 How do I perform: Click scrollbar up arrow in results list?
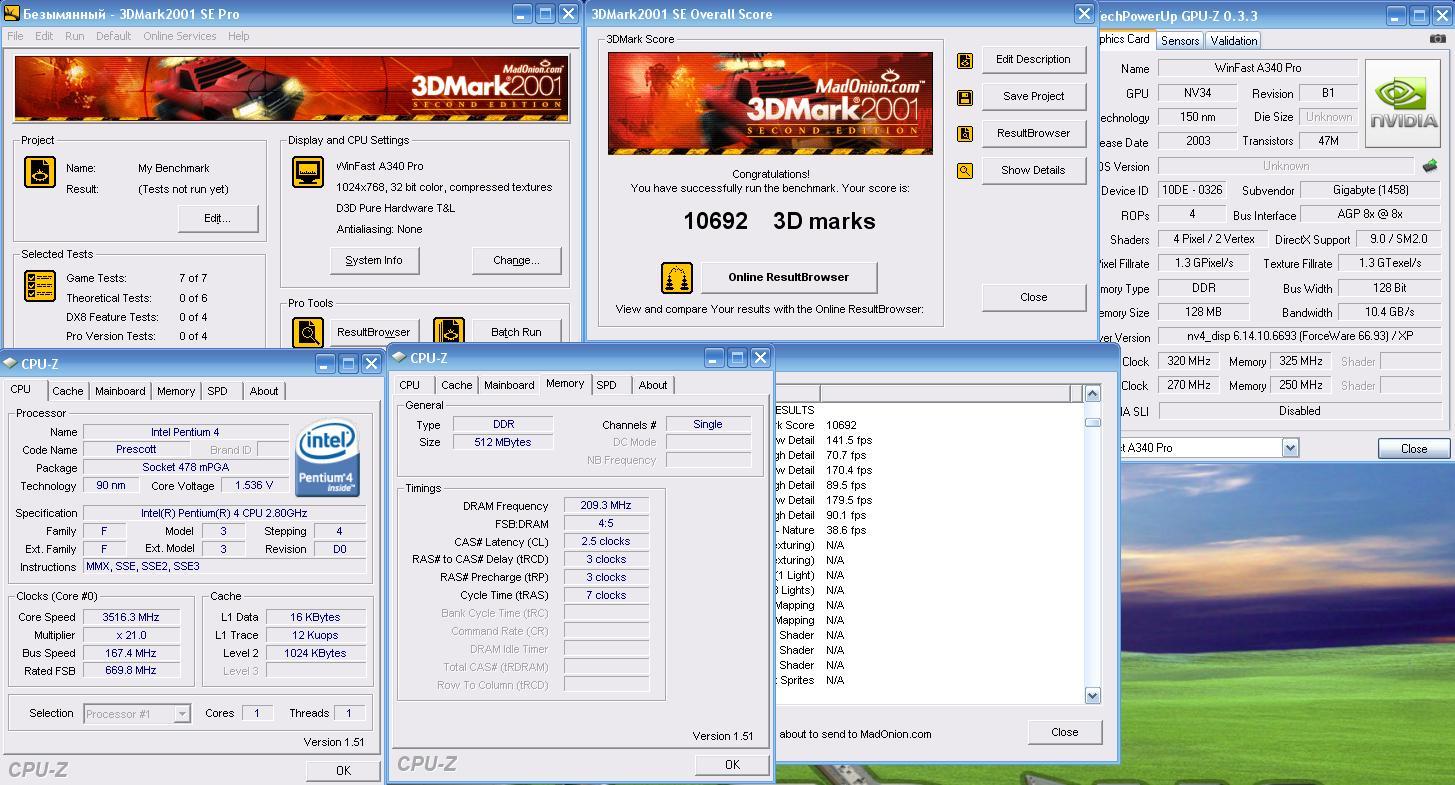1092,394
